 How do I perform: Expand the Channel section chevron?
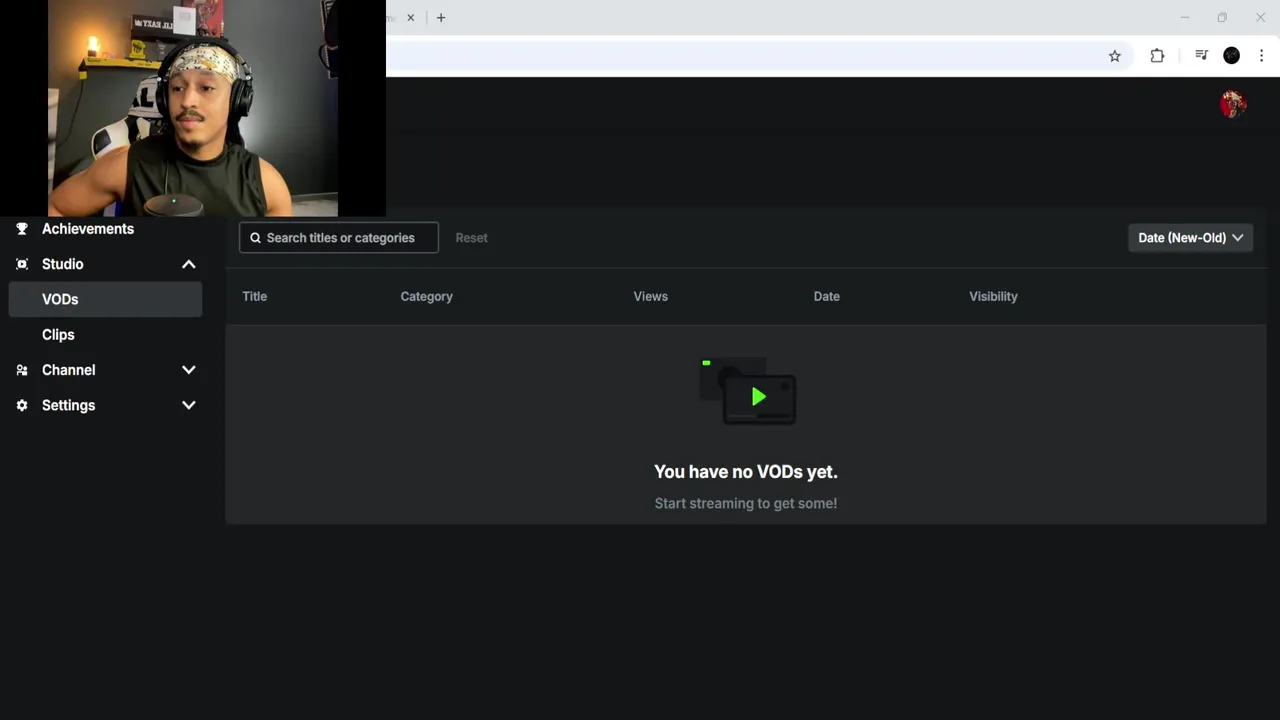pyautogui.click(x=188, y=370)
